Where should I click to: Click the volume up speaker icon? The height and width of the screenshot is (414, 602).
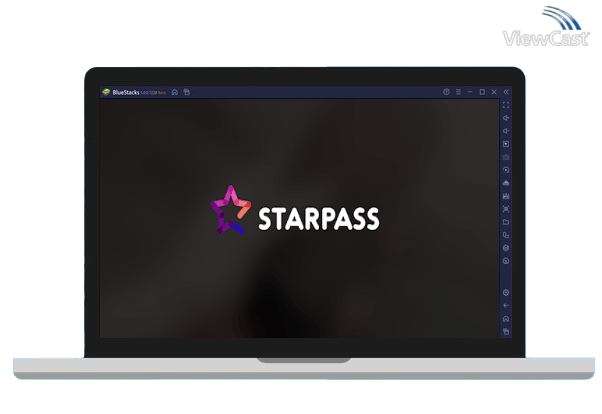(506, 118)
